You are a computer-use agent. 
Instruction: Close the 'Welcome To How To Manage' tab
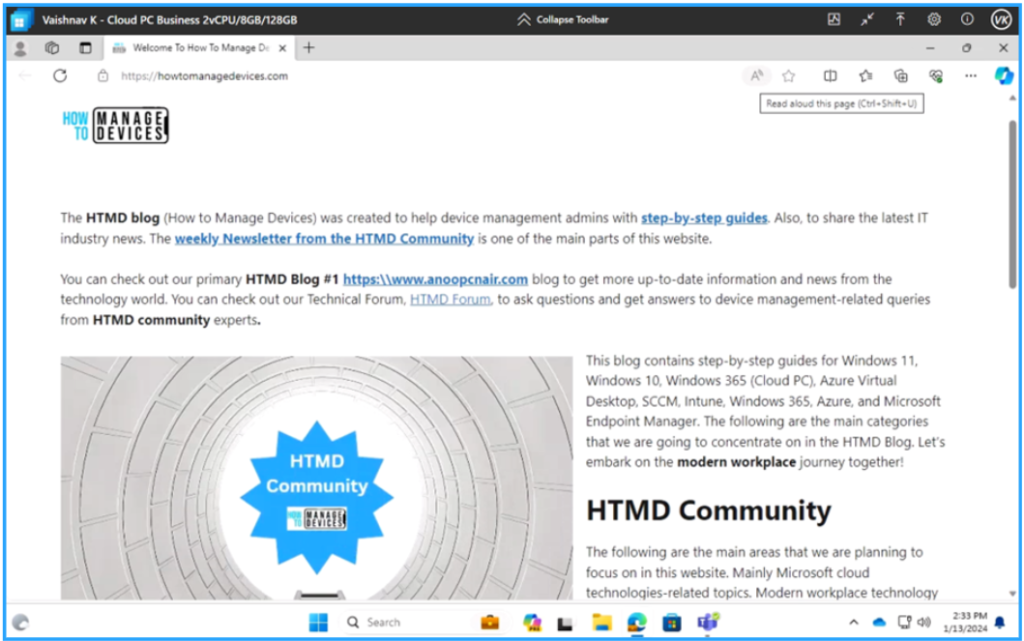pyautogui.click(x=283, y=48)
